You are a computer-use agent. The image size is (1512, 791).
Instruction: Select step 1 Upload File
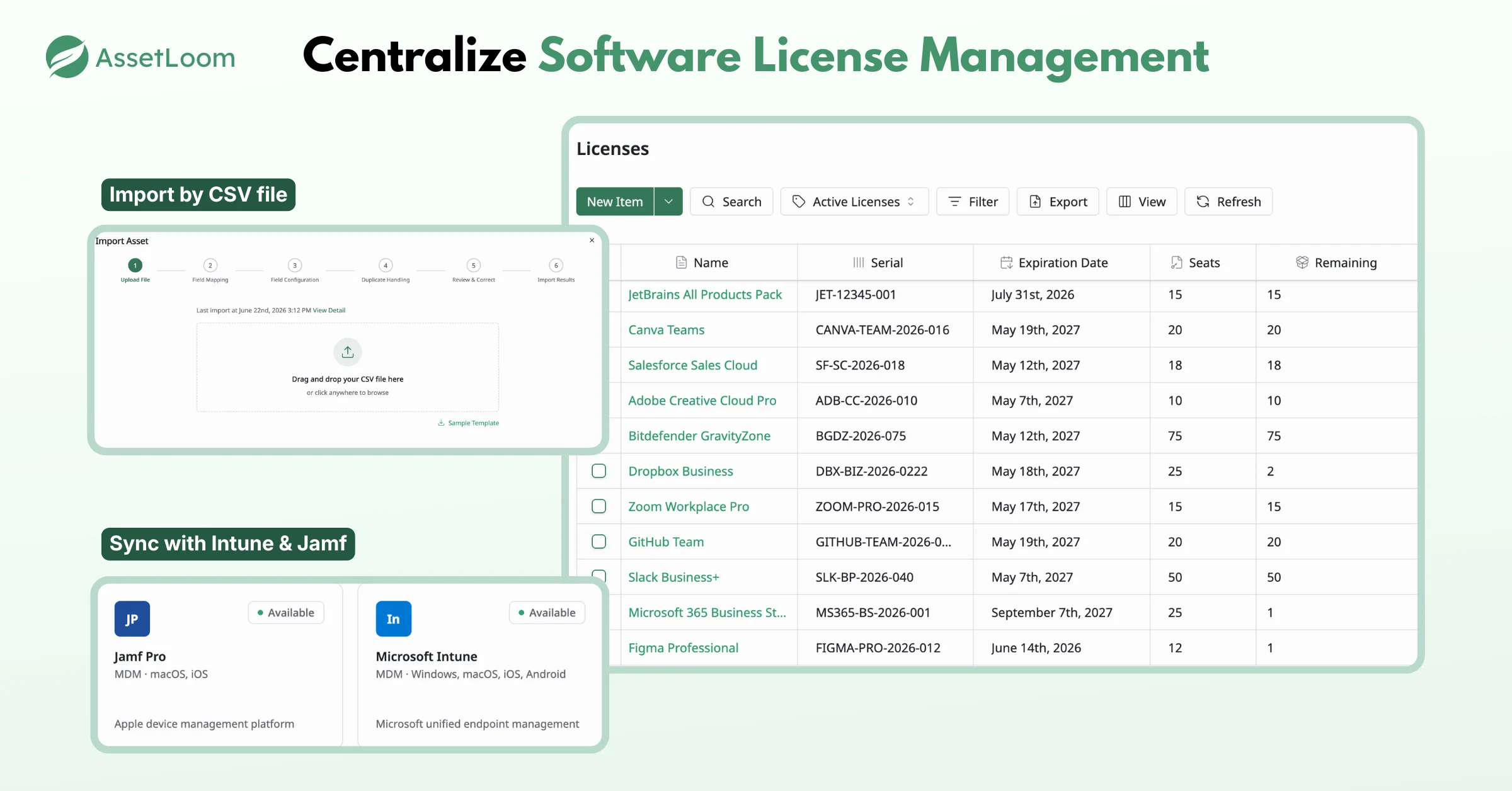click(135, 271)
